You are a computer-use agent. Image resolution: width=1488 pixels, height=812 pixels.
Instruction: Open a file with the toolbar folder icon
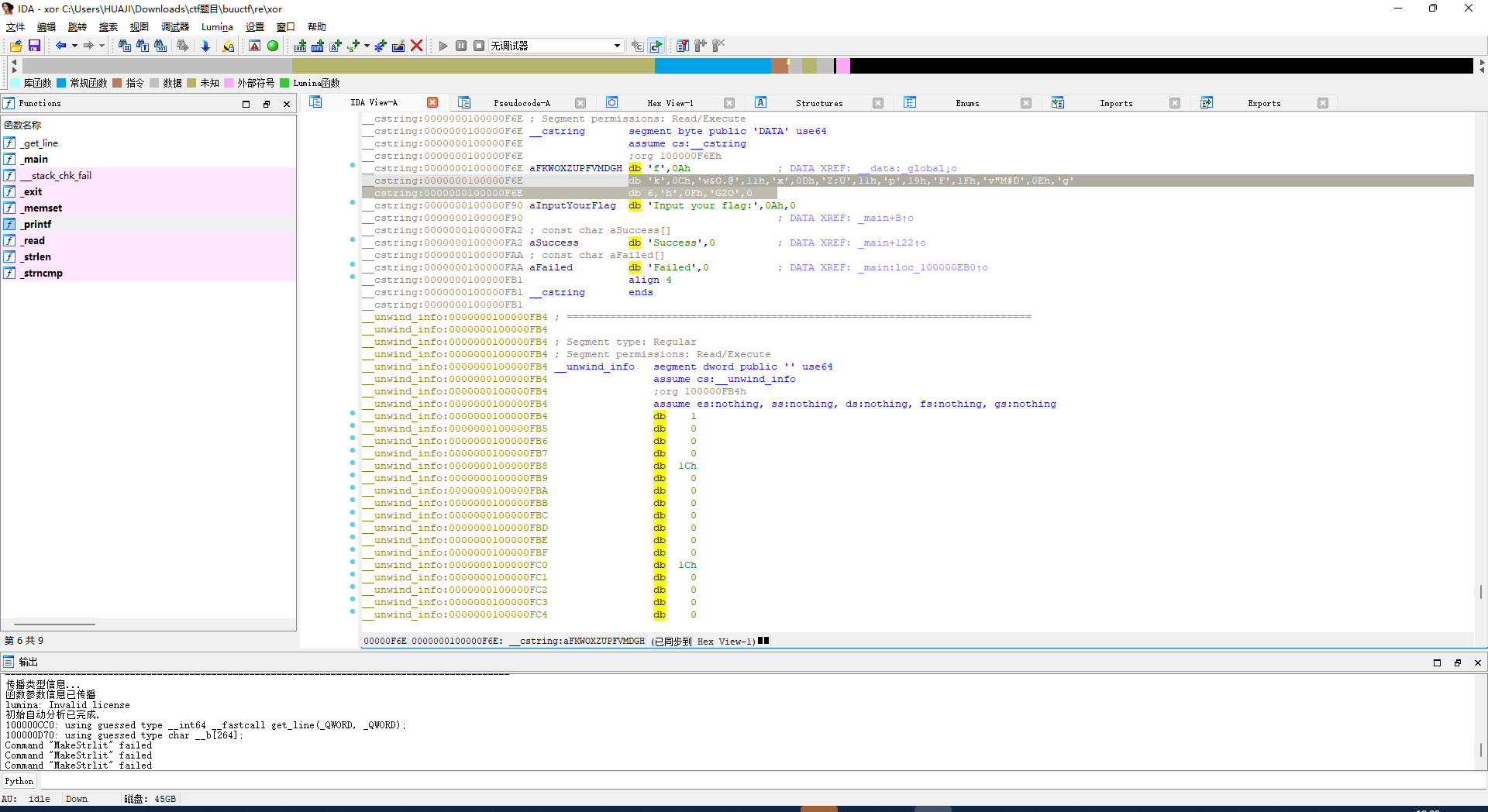(15, 46)
